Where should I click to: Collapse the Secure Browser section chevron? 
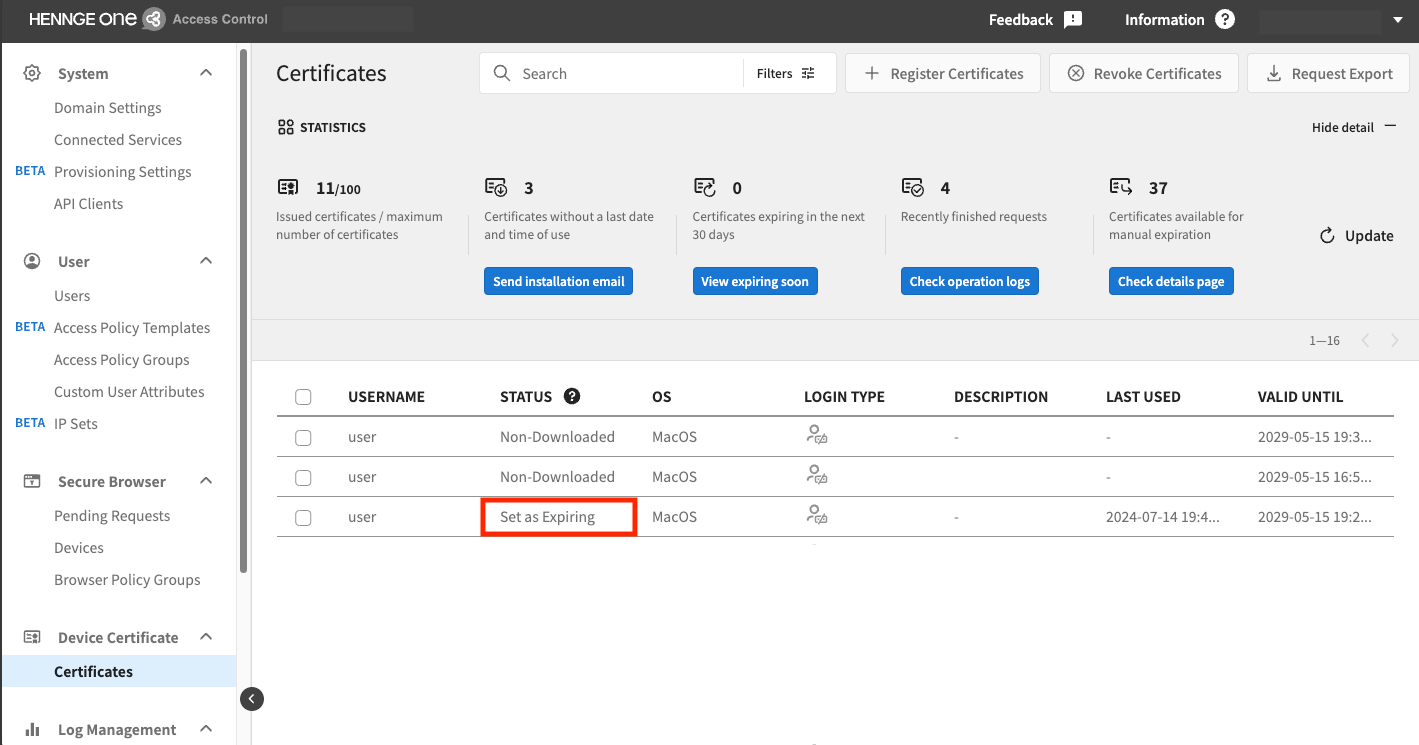[206, 481]
